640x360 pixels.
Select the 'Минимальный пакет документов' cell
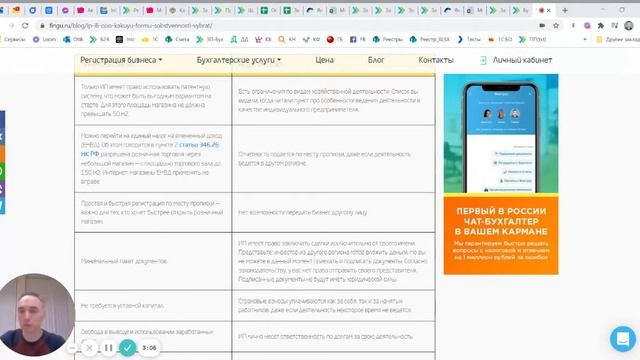153,261
